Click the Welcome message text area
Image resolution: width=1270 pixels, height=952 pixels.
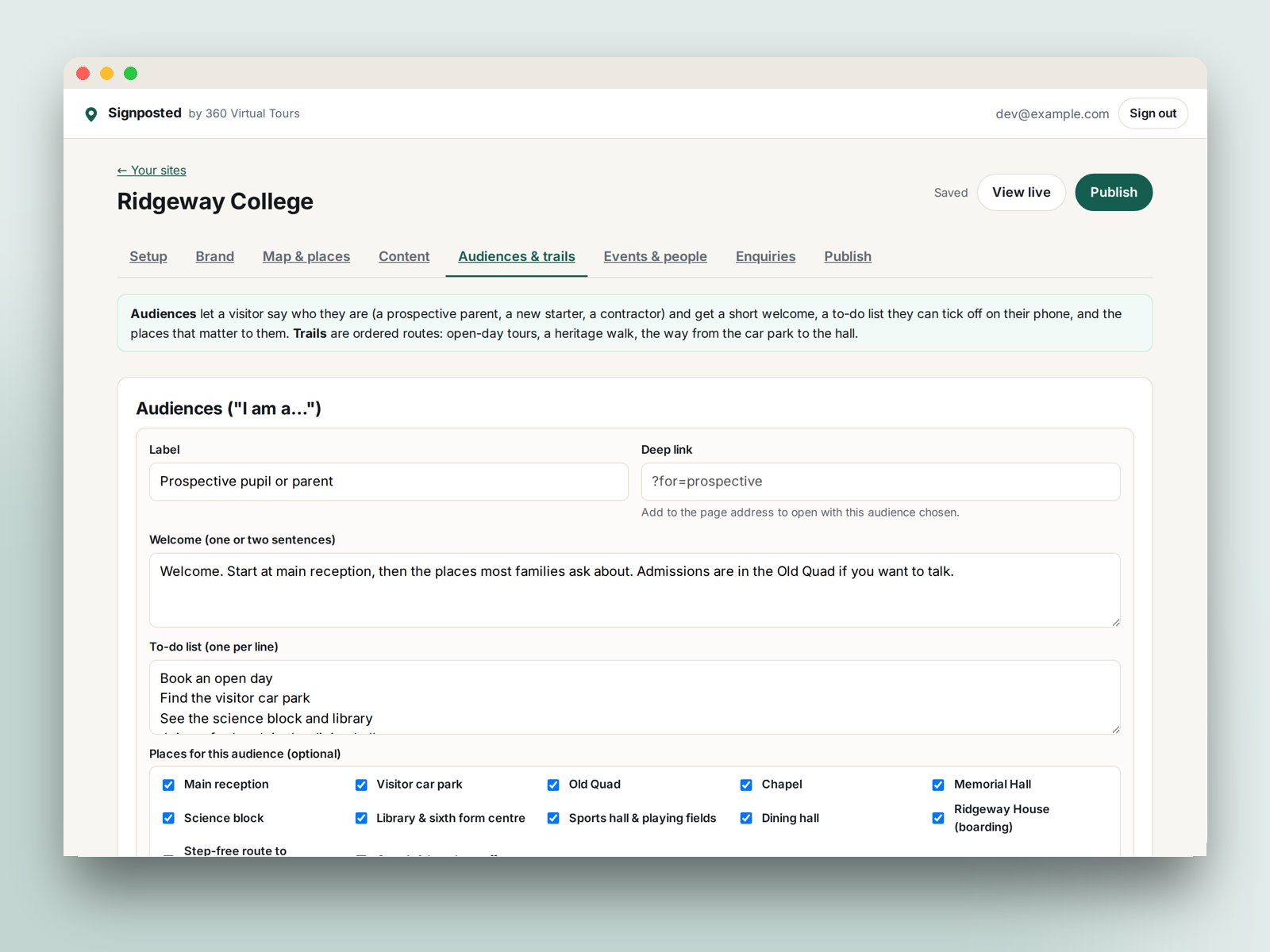pos(635,590)
